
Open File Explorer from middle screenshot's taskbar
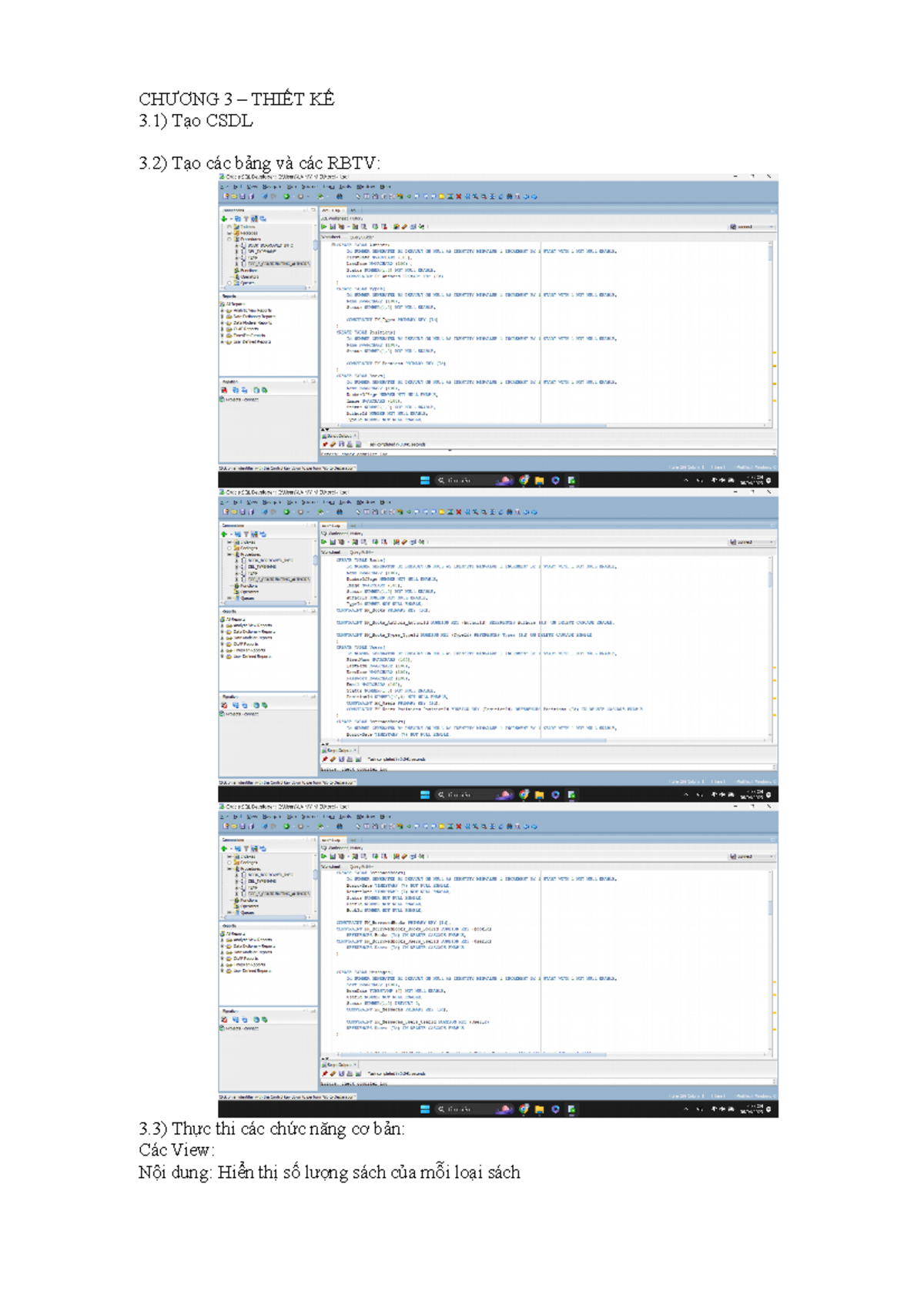[x=539, y=795]
